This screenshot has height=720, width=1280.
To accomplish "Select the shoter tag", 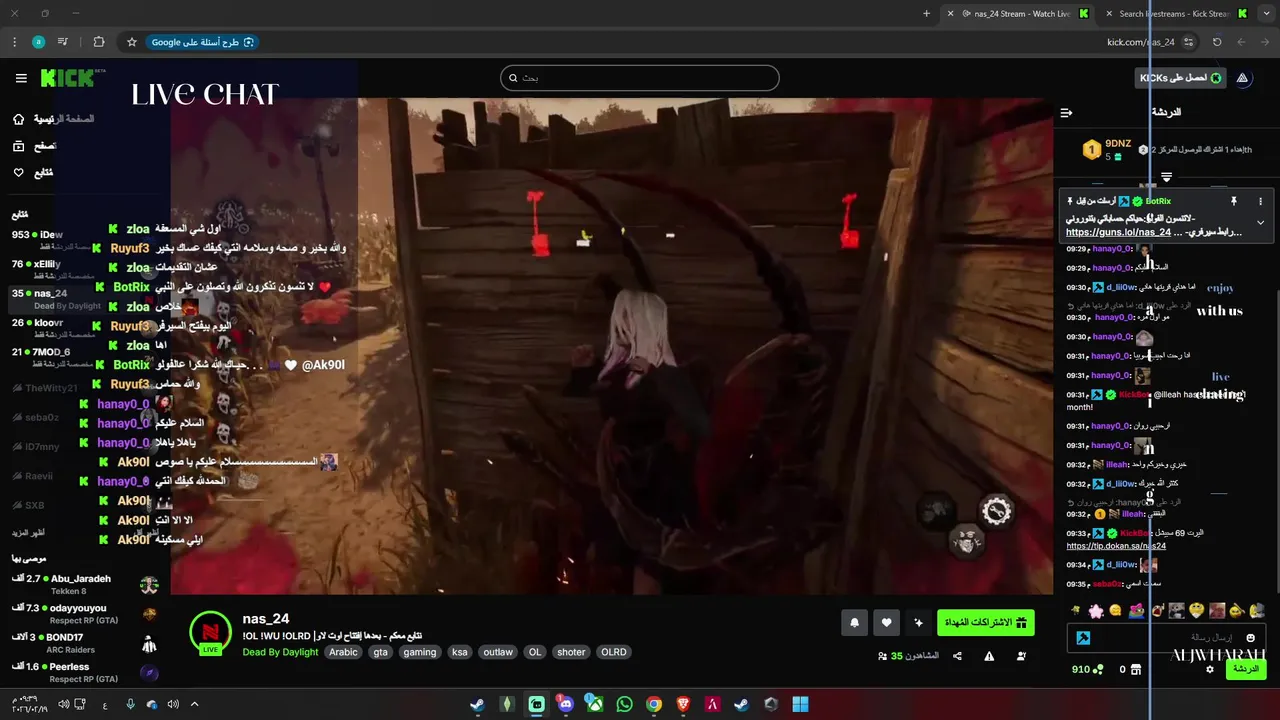I will coord(571,652).
